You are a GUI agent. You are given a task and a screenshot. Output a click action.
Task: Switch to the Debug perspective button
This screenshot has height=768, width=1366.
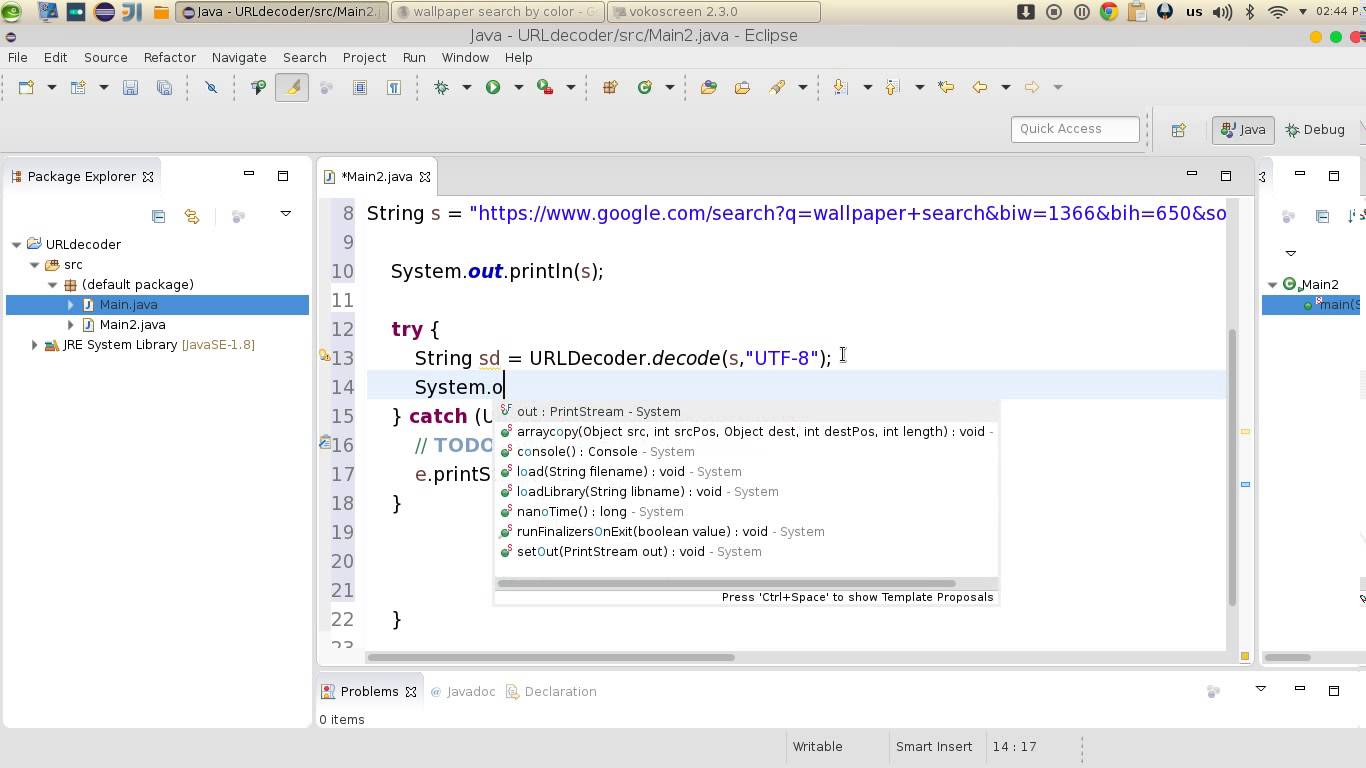point(1315,129)
